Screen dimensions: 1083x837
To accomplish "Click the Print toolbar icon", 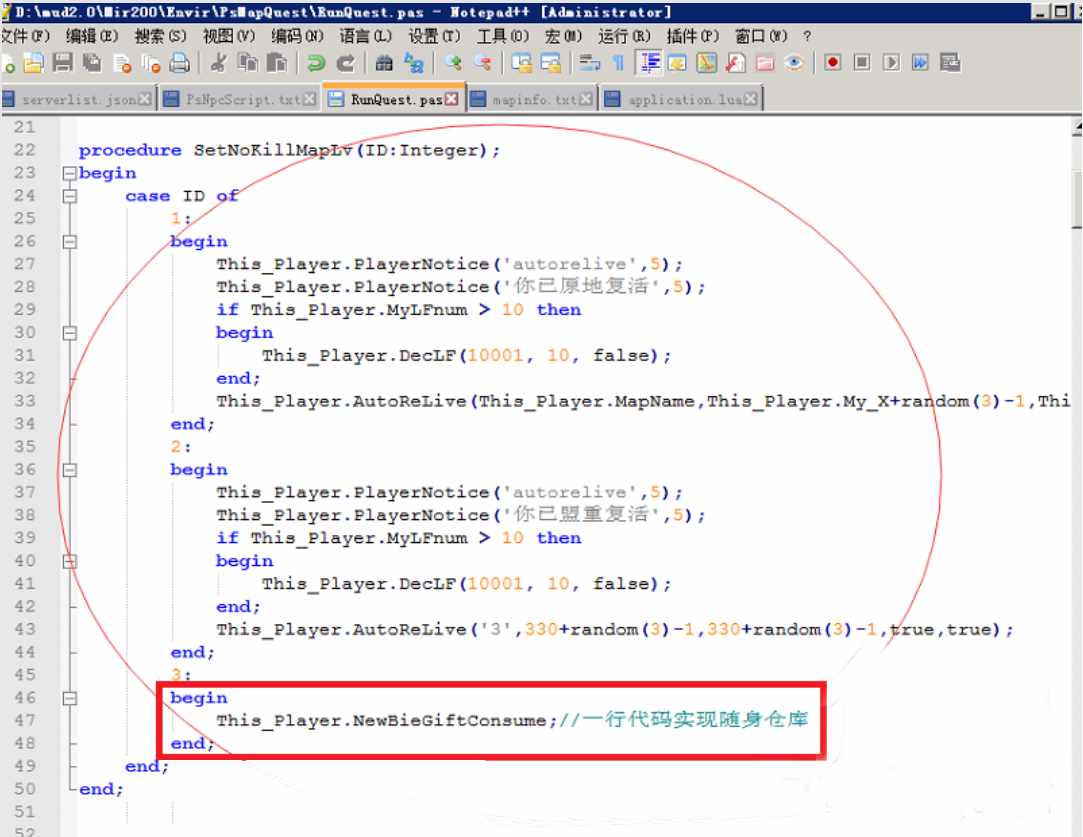I will pyautogui.click(x=179, y=63).
